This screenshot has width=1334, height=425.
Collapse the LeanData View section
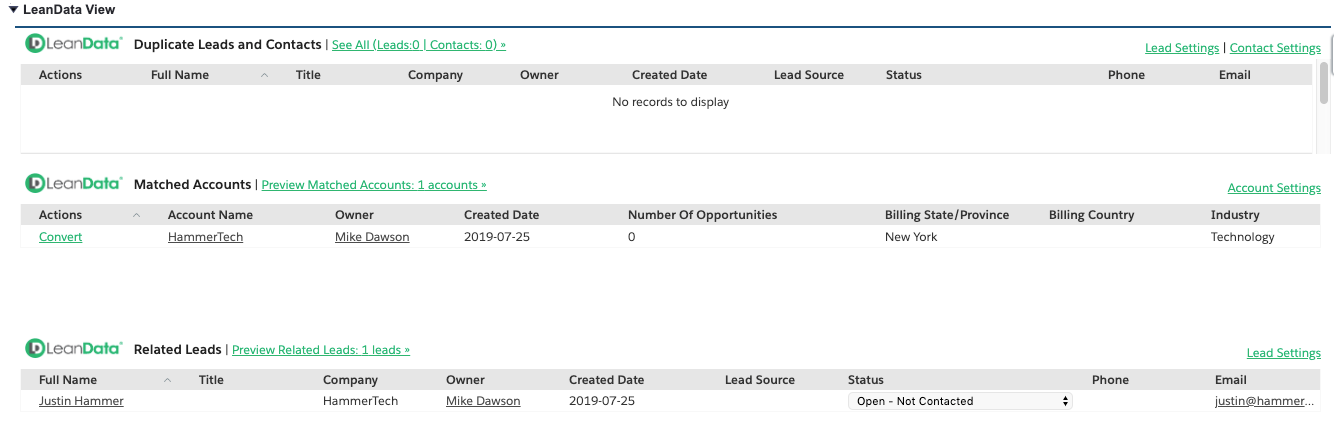click(x=13, y=9)
